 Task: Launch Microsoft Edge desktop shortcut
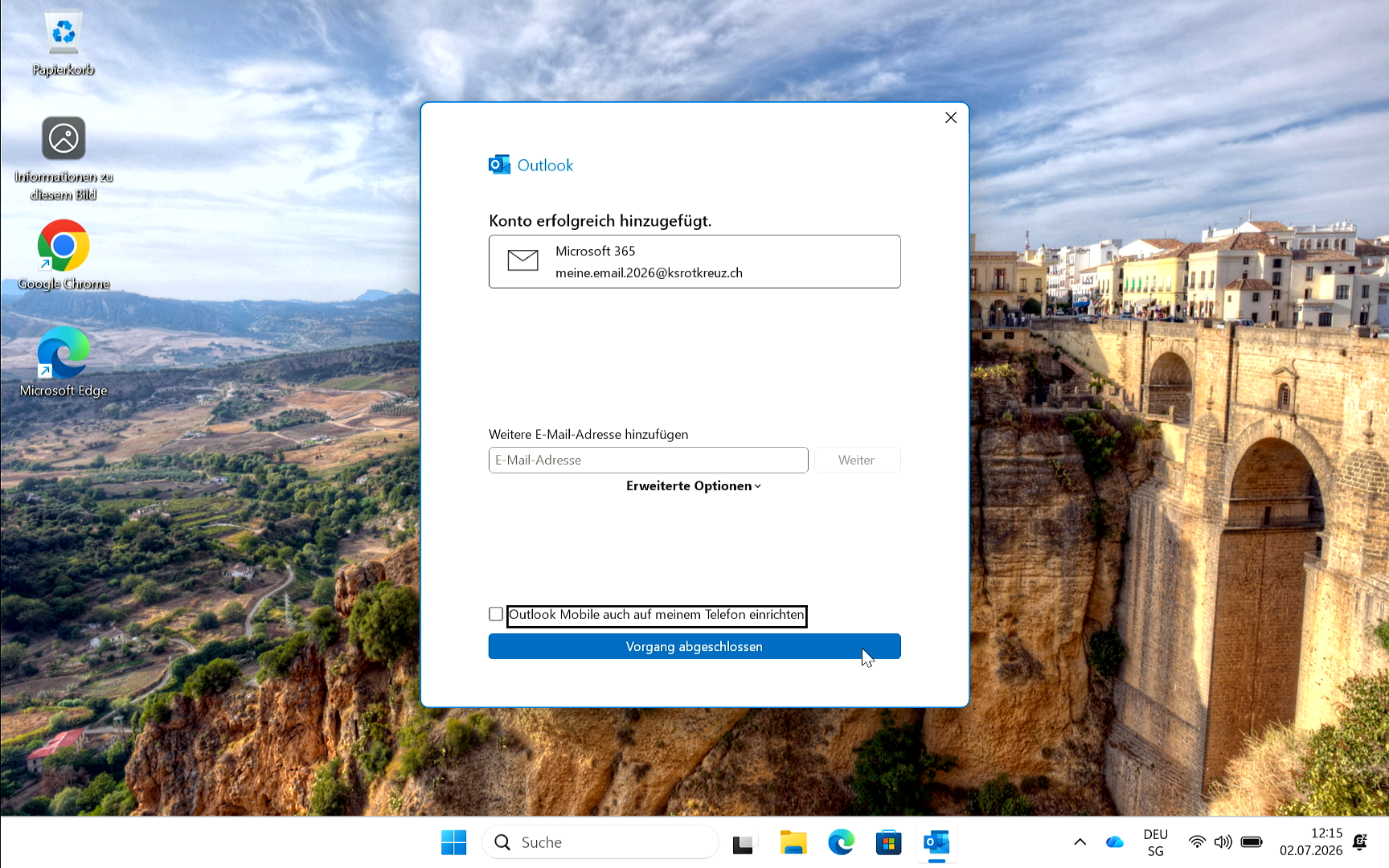coord(64,362)
